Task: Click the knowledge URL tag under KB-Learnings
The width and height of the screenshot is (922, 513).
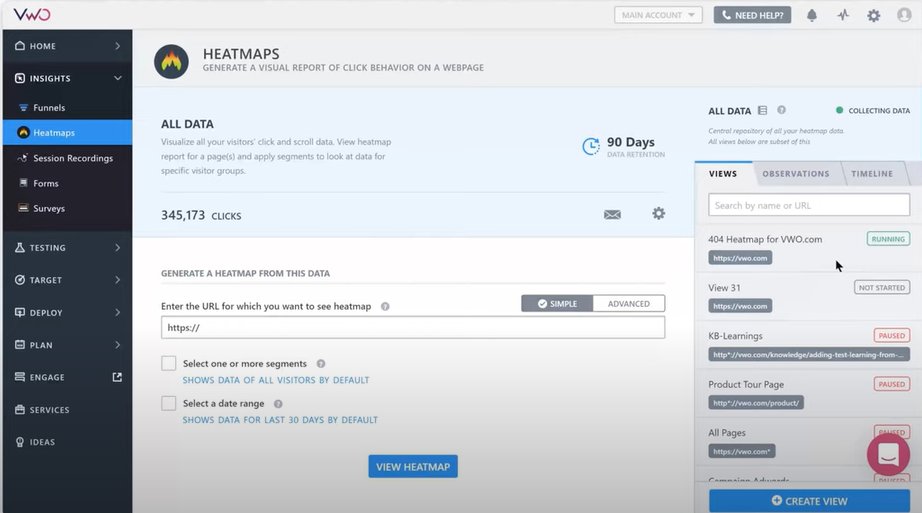Action: pos(808,355)
